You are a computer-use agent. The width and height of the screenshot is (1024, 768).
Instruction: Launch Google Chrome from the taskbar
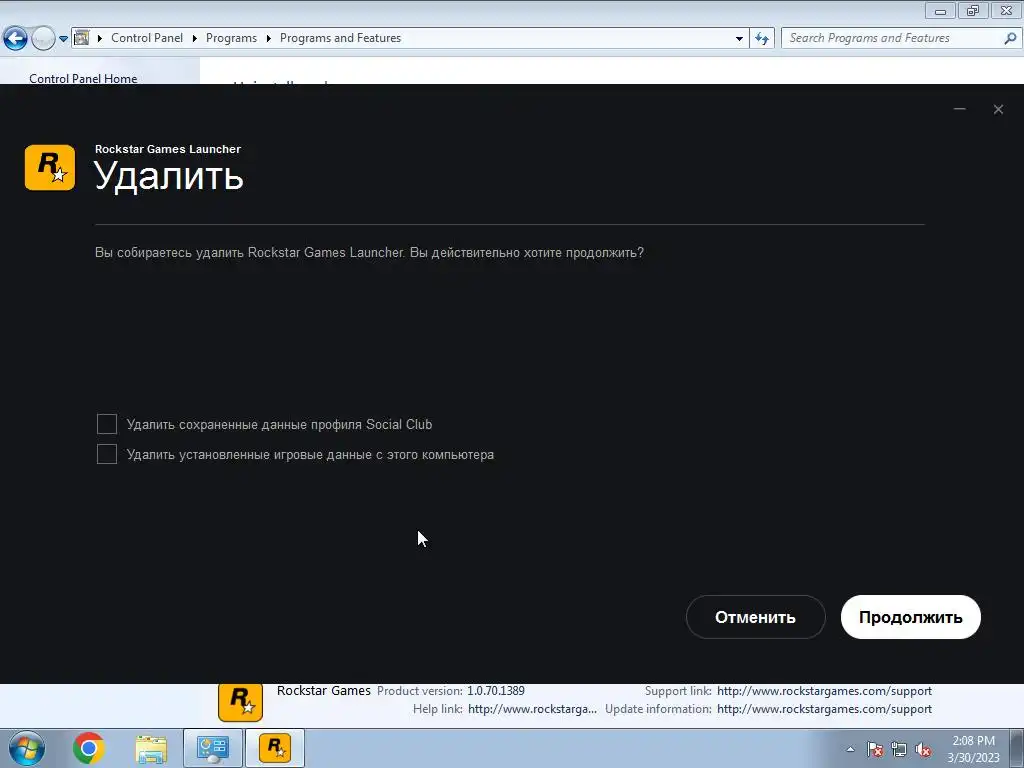pos(89,748)
